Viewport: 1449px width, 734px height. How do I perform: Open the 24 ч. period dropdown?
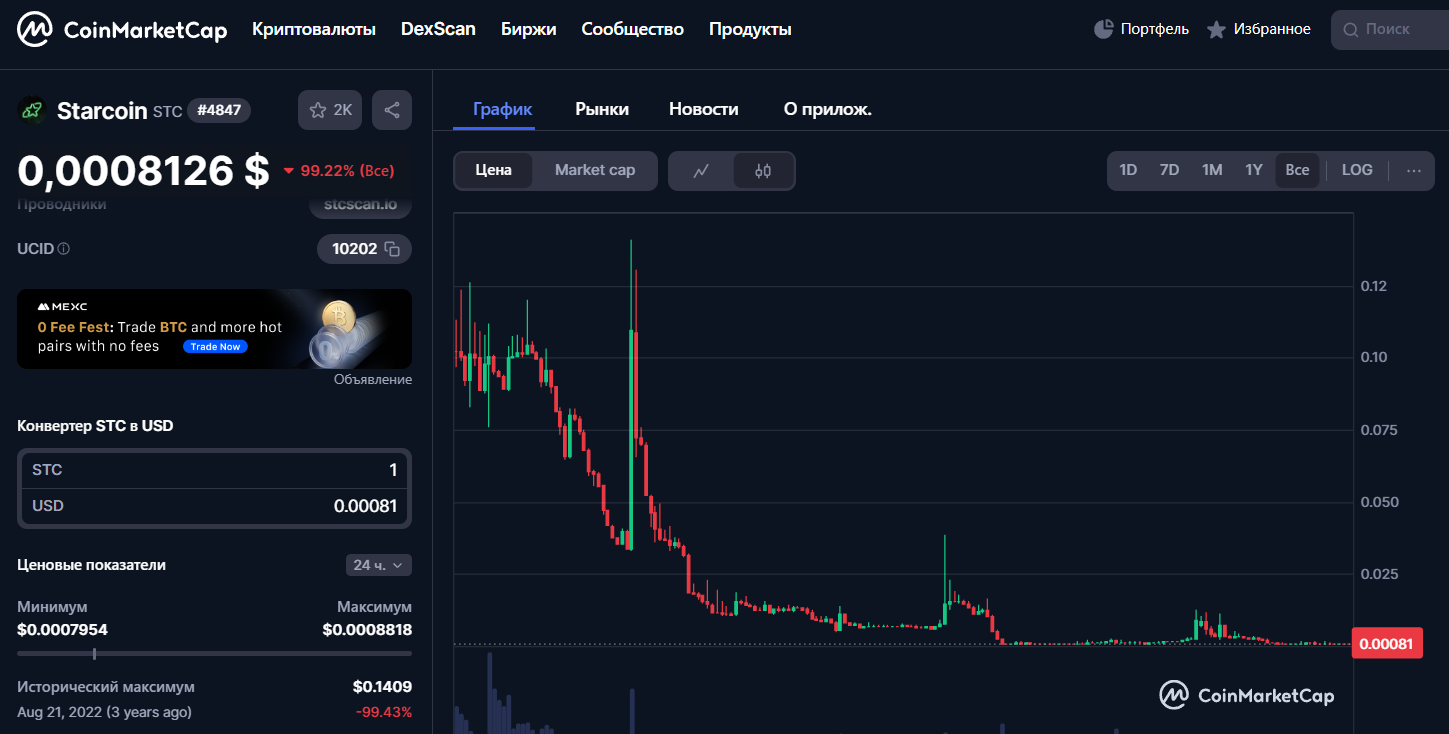tap(378, 565)
